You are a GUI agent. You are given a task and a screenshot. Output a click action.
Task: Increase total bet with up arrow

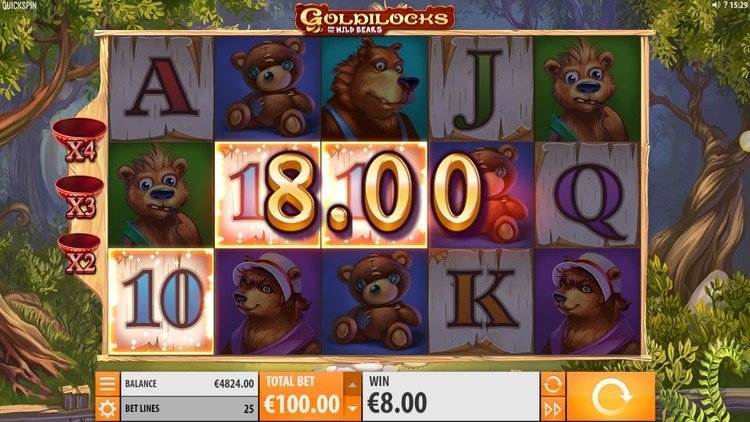(352, 385)
